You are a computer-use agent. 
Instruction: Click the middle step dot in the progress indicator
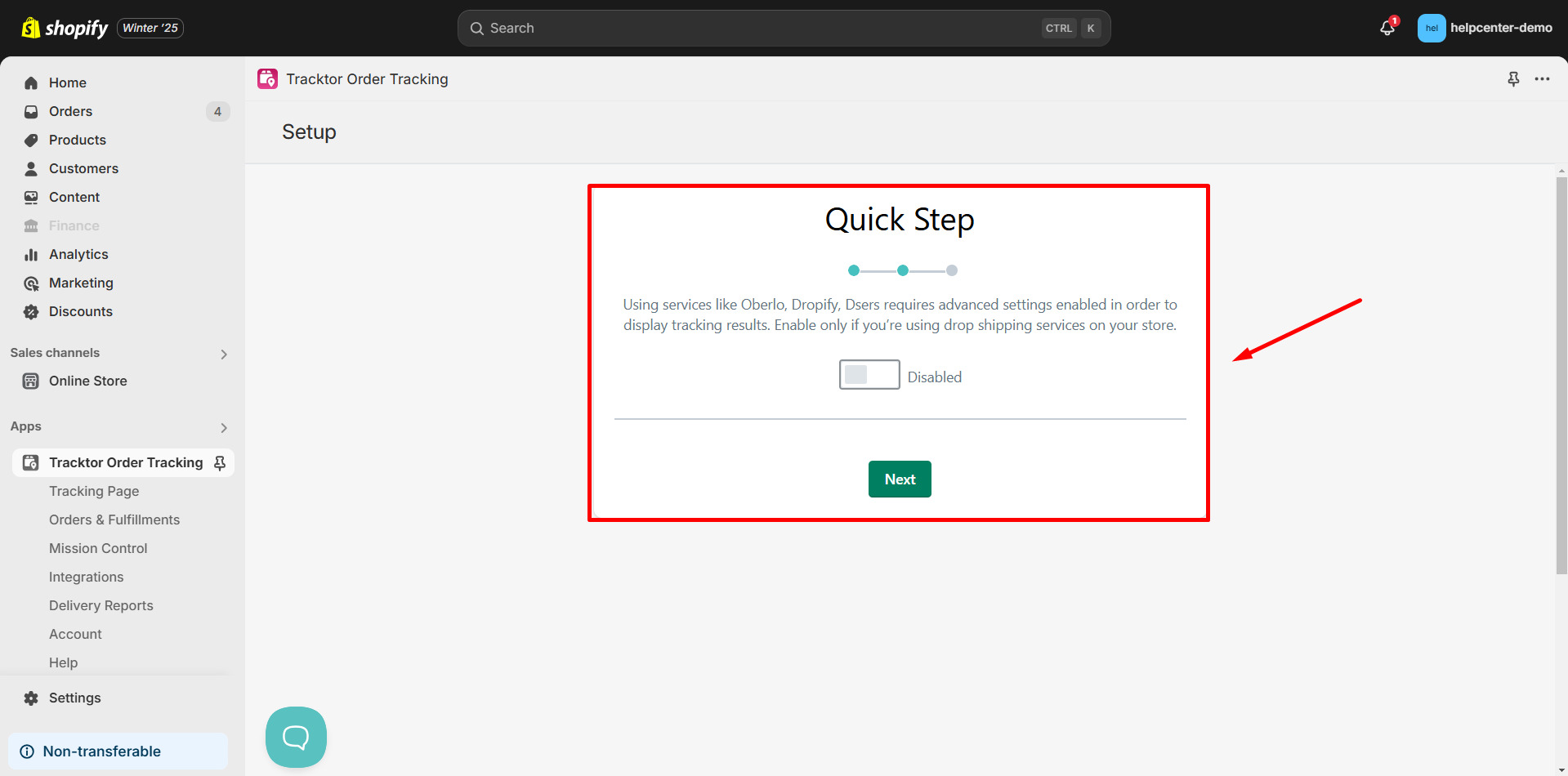tap(903, 270)
